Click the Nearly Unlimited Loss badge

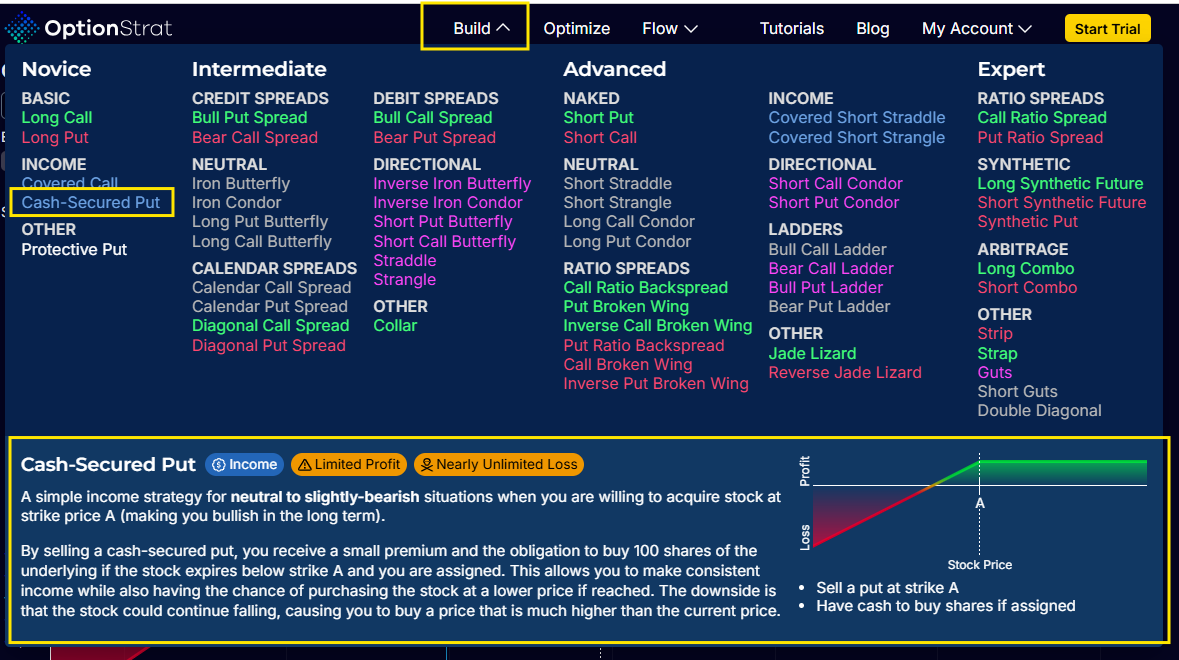tap(499, 465)
